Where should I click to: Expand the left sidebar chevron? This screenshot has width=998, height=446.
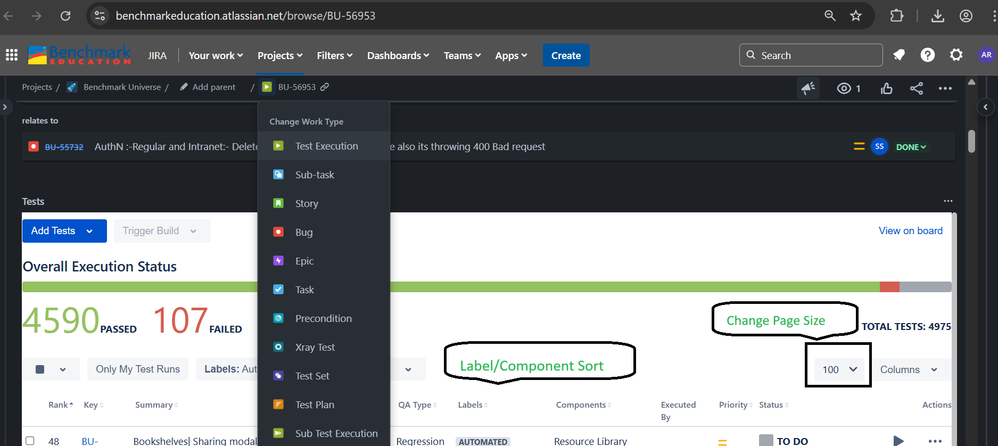click(x=4, y=107)
